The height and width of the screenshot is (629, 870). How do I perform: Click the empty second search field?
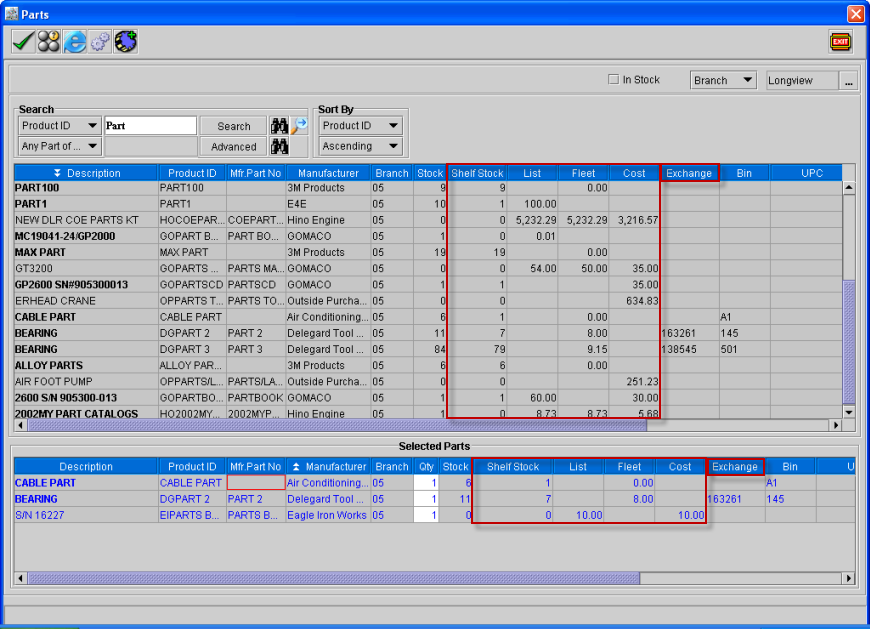(150, 146)
